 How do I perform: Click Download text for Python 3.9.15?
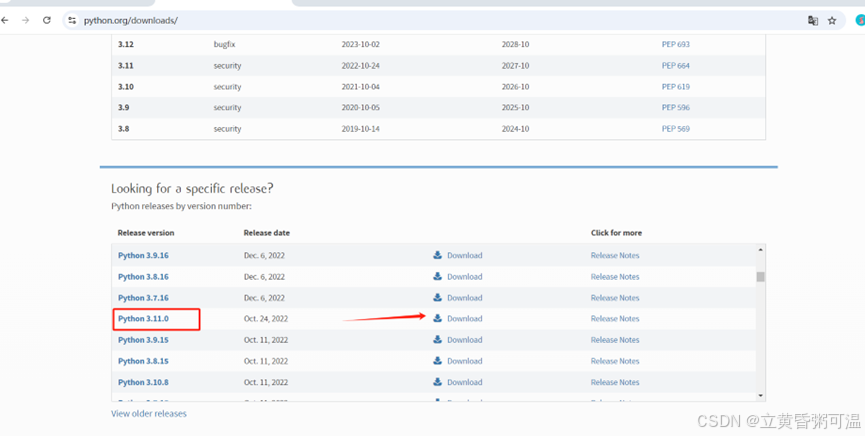(464, 340)
